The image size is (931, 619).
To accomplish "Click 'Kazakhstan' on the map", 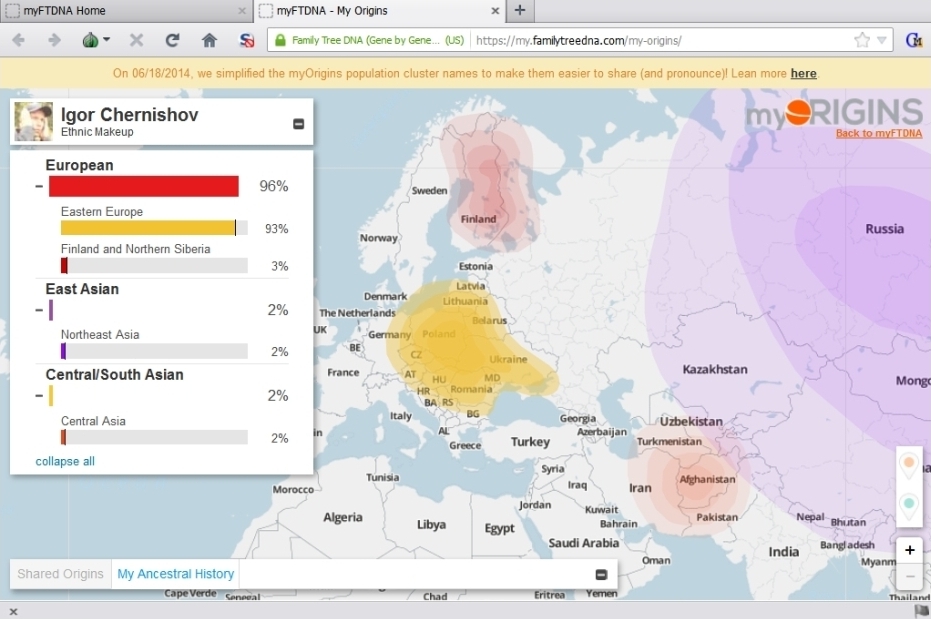I will 715,369.
